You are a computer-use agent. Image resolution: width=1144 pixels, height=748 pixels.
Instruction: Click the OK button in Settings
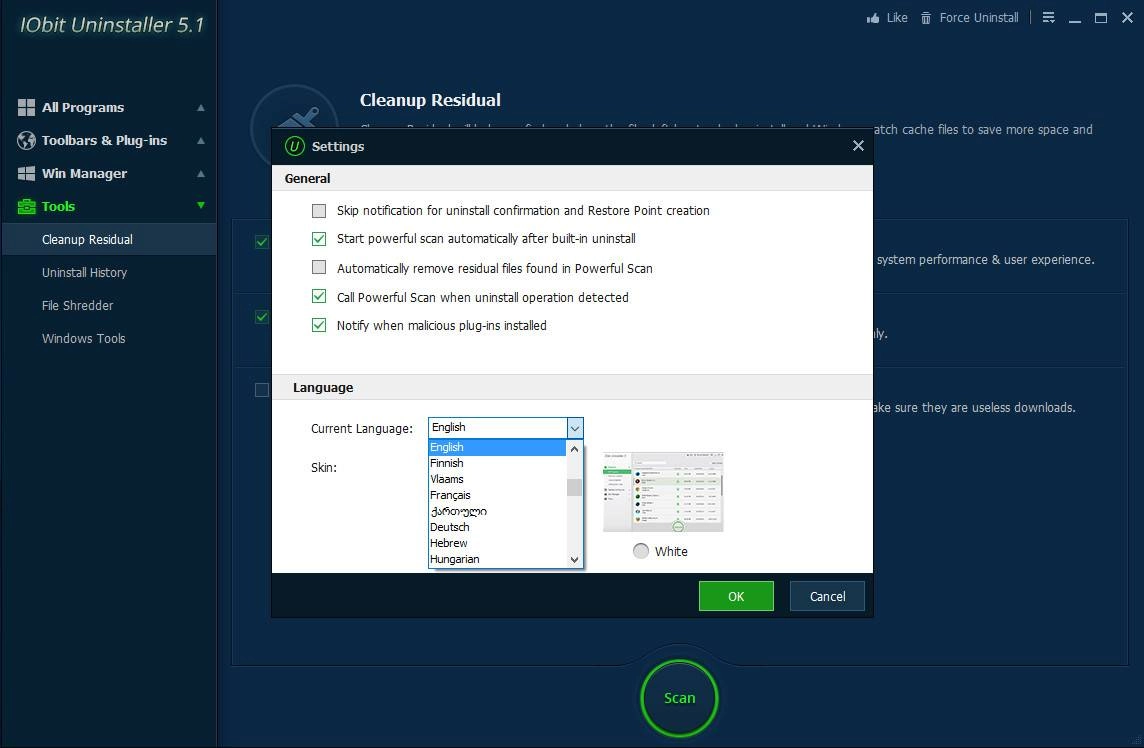pyautogui.click(x=736, y=596)
